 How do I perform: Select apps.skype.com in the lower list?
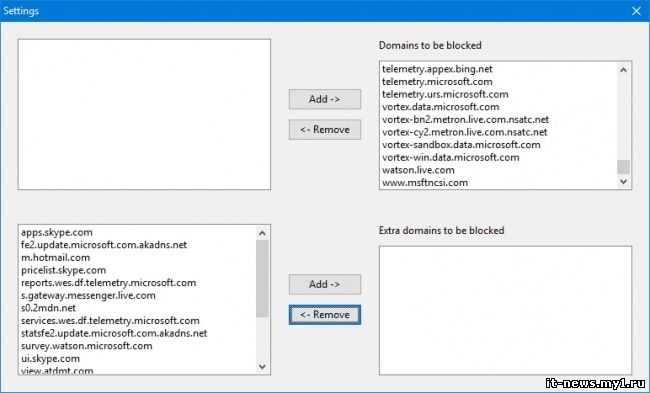(57, 232)
